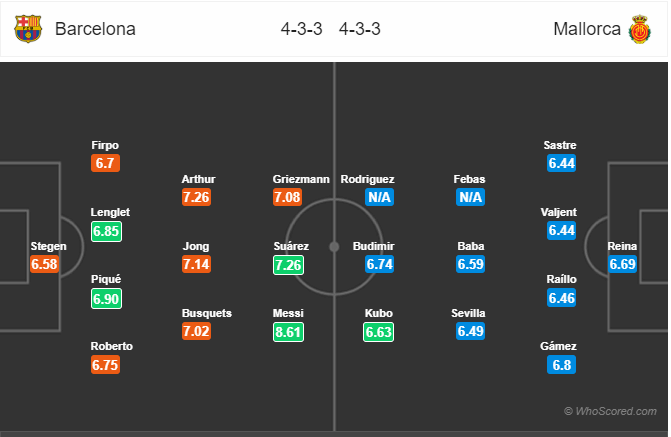The height and width of the screenshot is (437, 671).
Task: Click the Mallorca club crest icon
Action: 639,29
